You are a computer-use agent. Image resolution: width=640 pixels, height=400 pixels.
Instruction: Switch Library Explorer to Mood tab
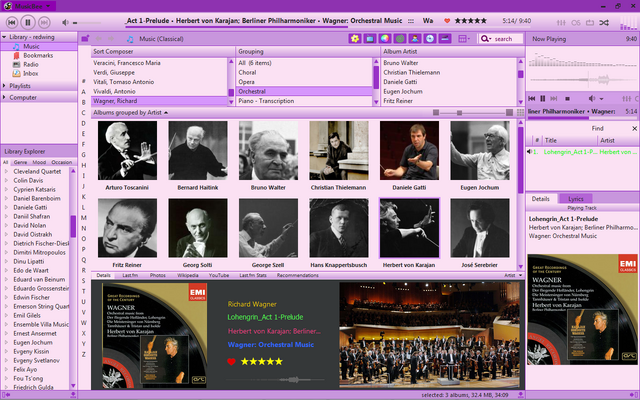point(39,162)
